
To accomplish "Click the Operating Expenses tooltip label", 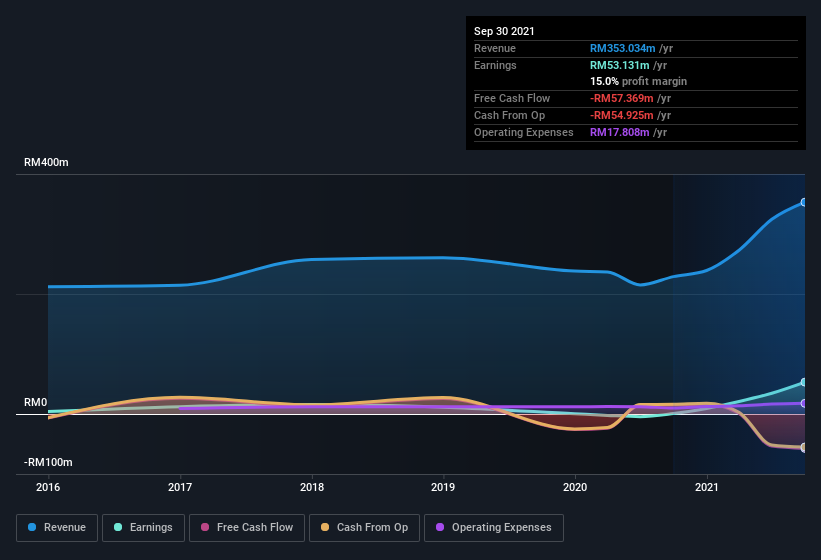I will 524,132.
